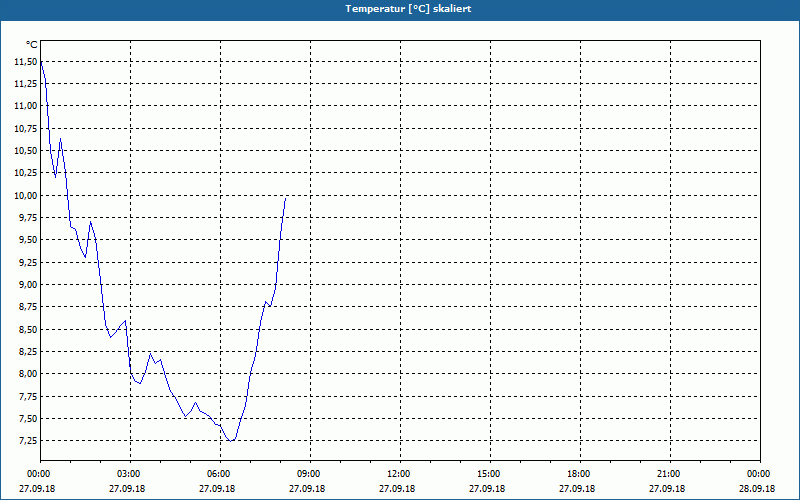Click the 8,25 y-axis value
This screenshot has height=500, width=800.
28,352
